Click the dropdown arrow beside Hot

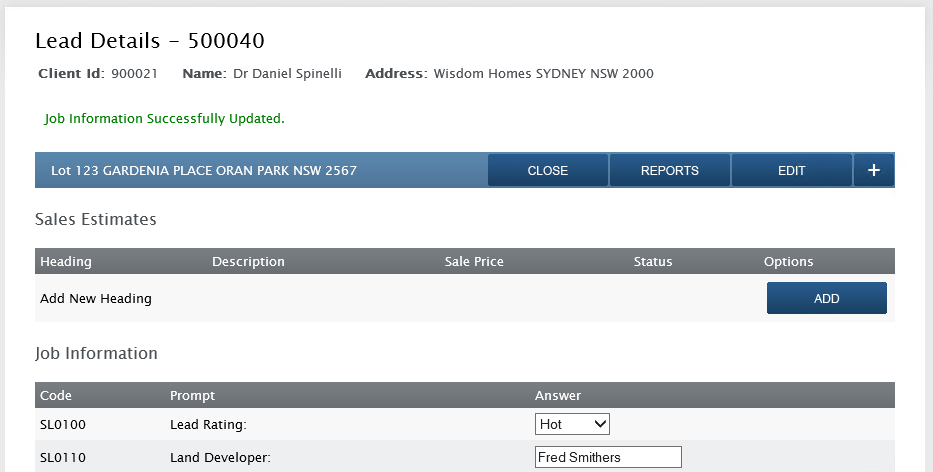[600, 424]
